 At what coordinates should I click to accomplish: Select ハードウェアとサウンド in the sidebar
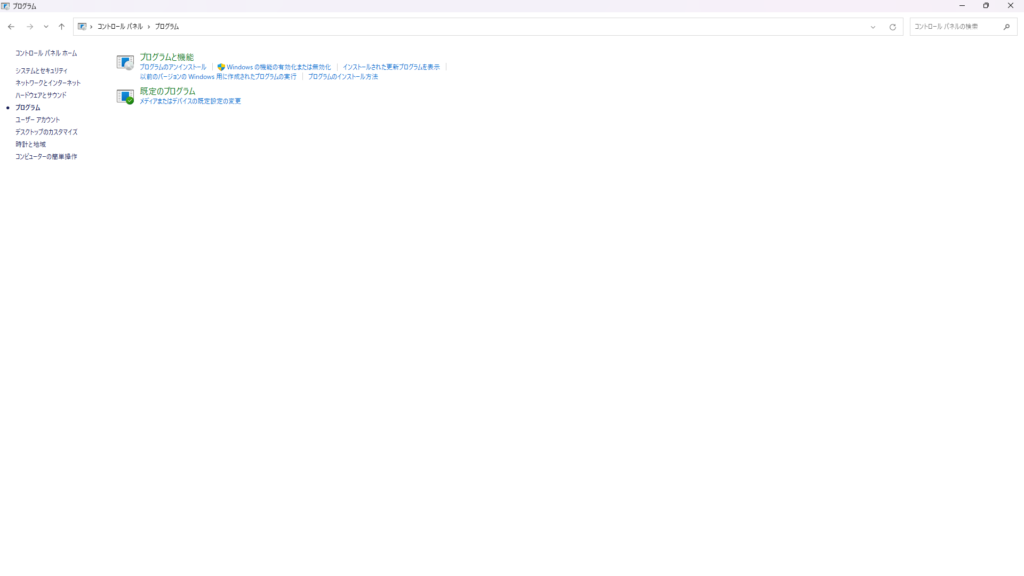pos(41,95)
